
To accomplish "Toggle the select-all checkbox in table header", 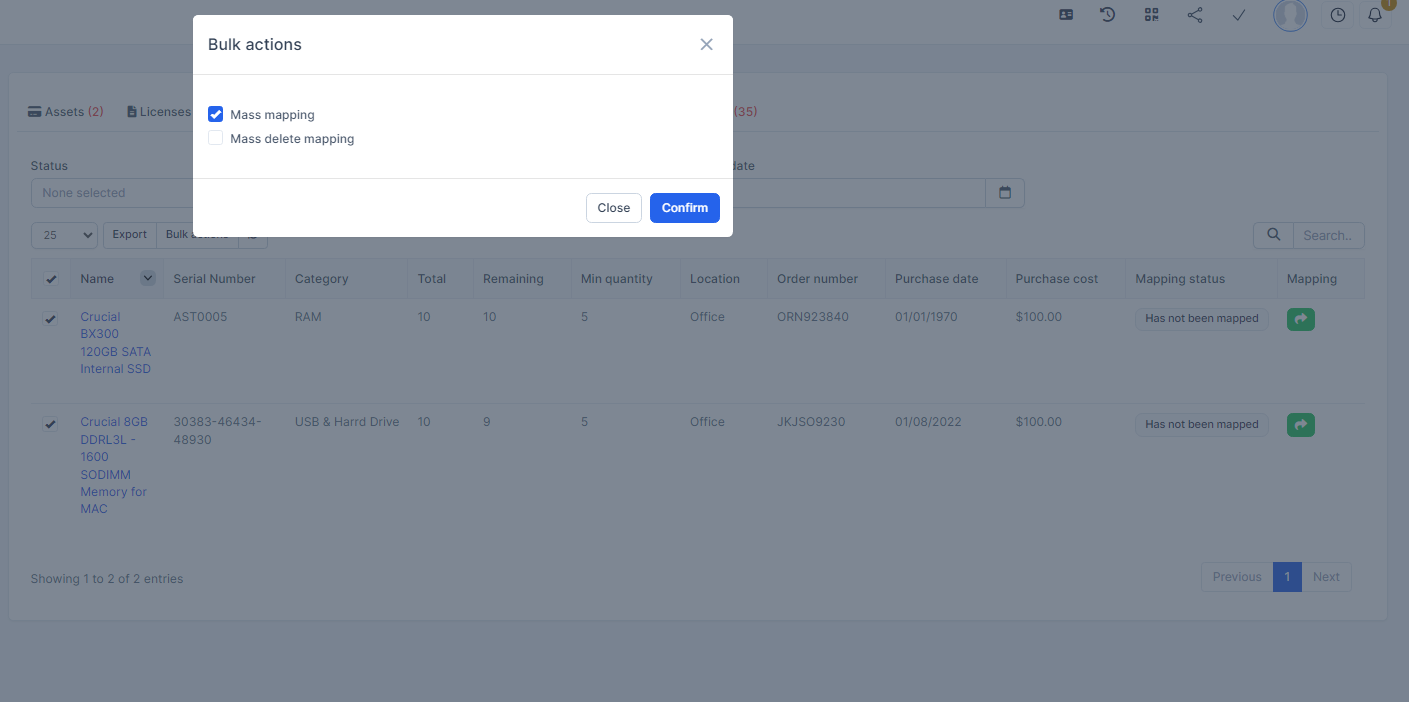I will pyautogui.click(x=51, y=279).
